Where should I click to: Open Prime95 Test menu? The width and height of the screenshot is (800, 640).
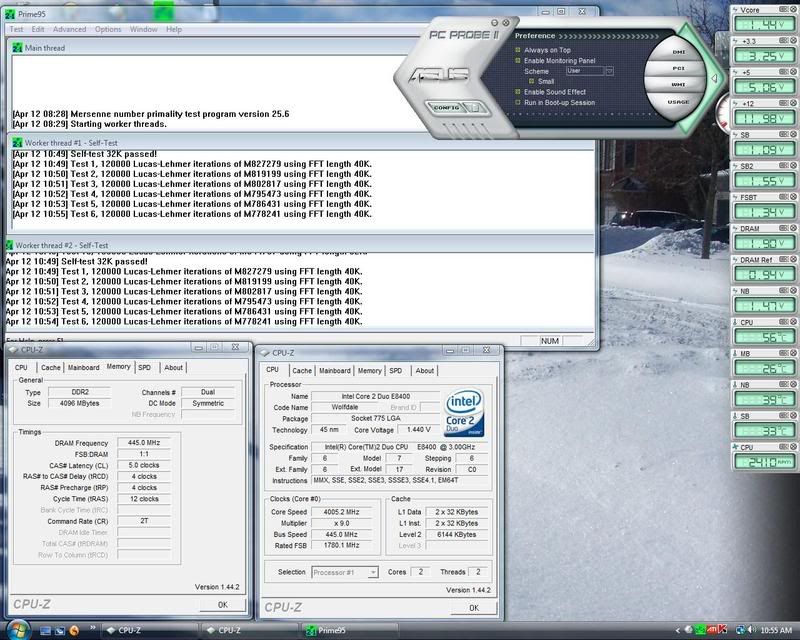(16, 29)
